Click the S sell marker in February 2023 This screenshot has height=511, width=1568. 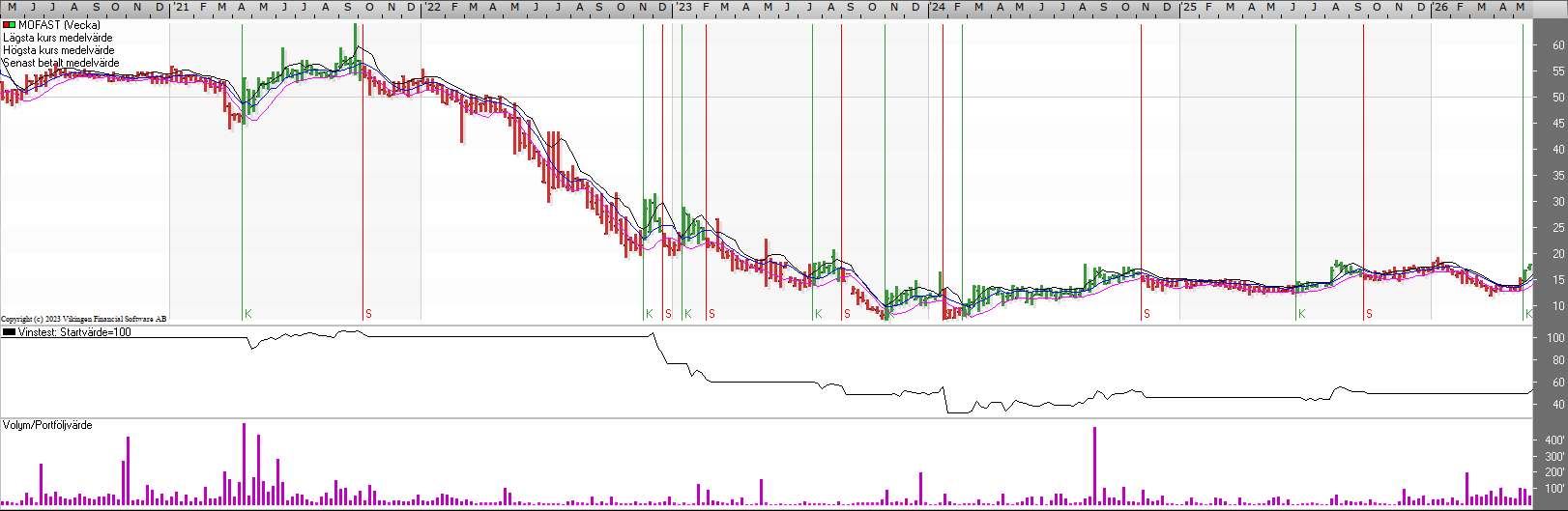[711, 314]
